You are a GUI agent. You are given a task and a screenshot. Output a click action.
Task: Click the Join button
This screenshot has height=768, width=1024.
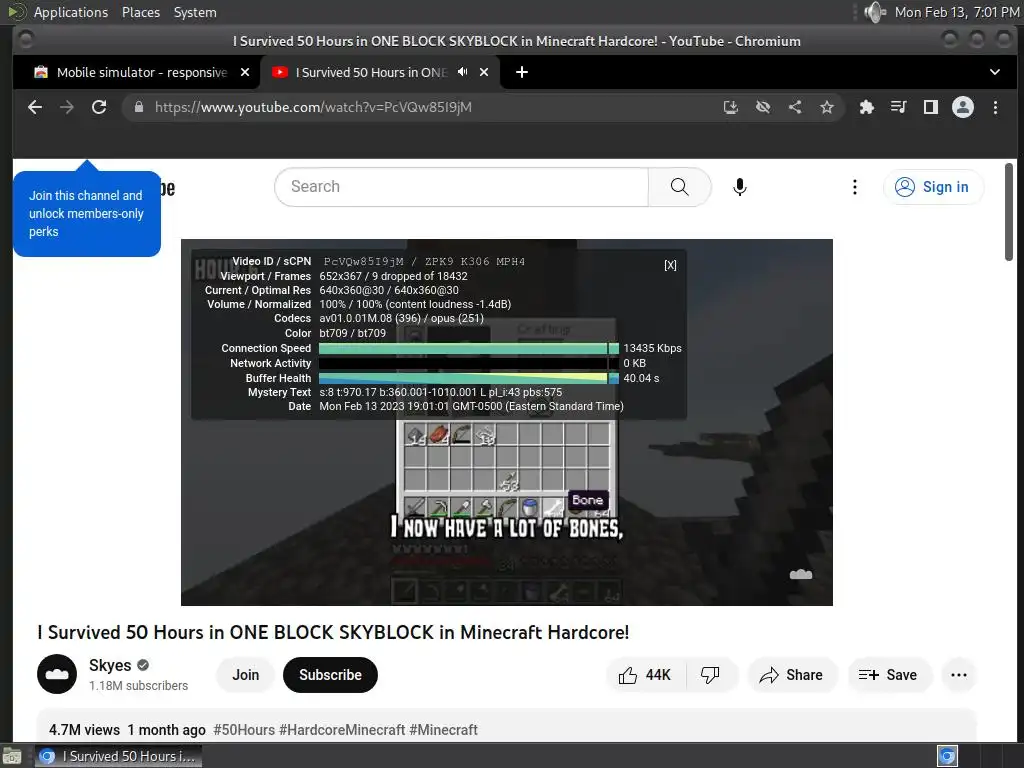[x=246, y=675]
